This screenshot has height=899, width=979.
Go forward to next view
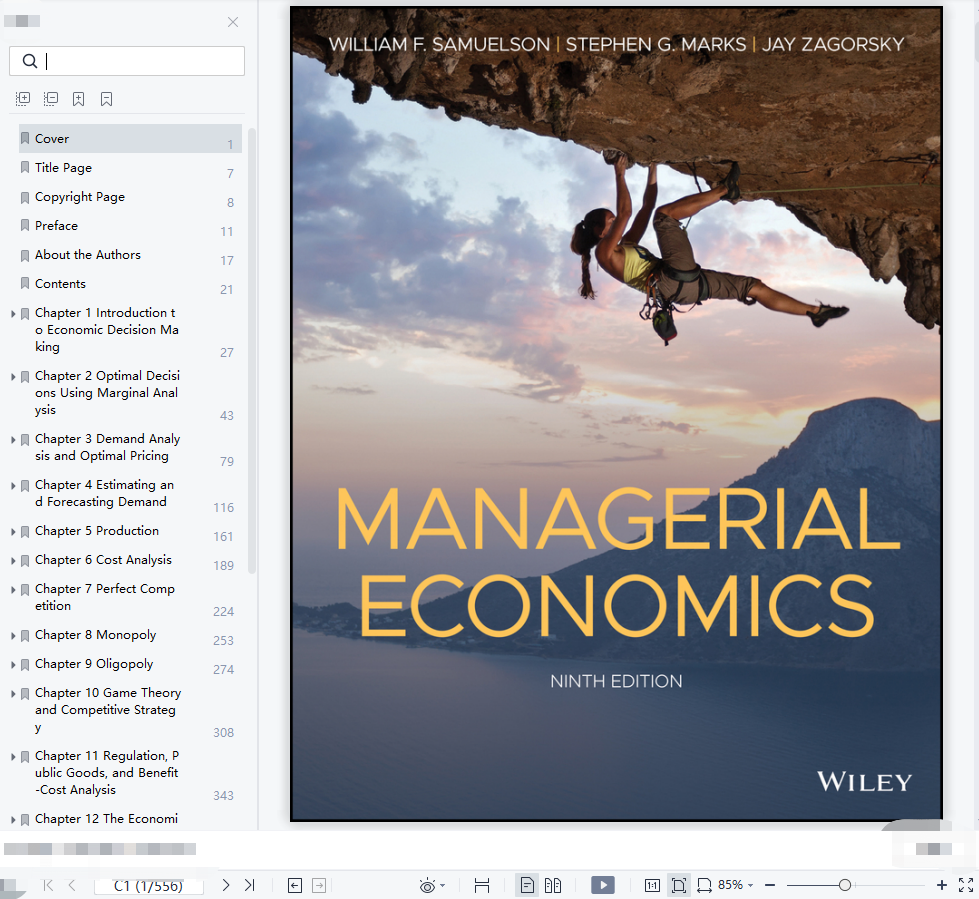click(319, 885)
